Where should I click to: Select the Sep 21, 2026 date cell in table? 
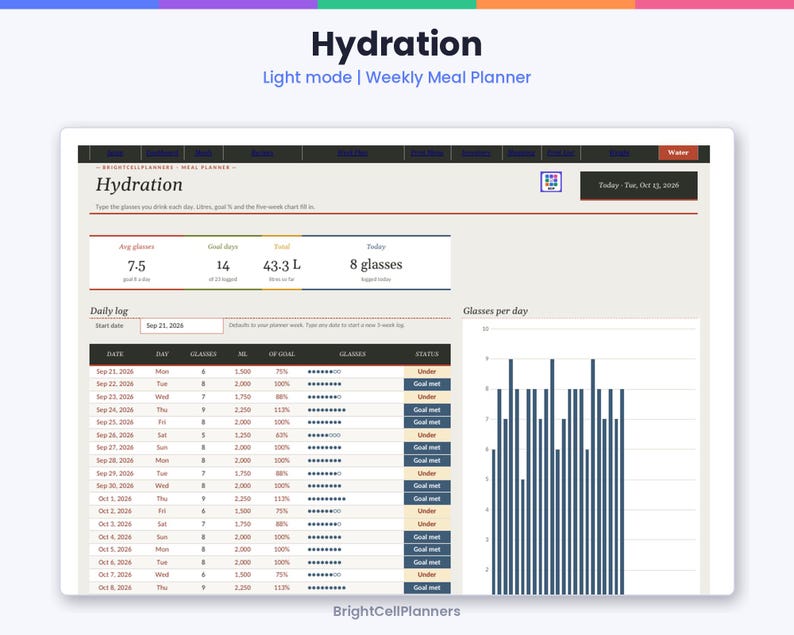click(115, 371)
